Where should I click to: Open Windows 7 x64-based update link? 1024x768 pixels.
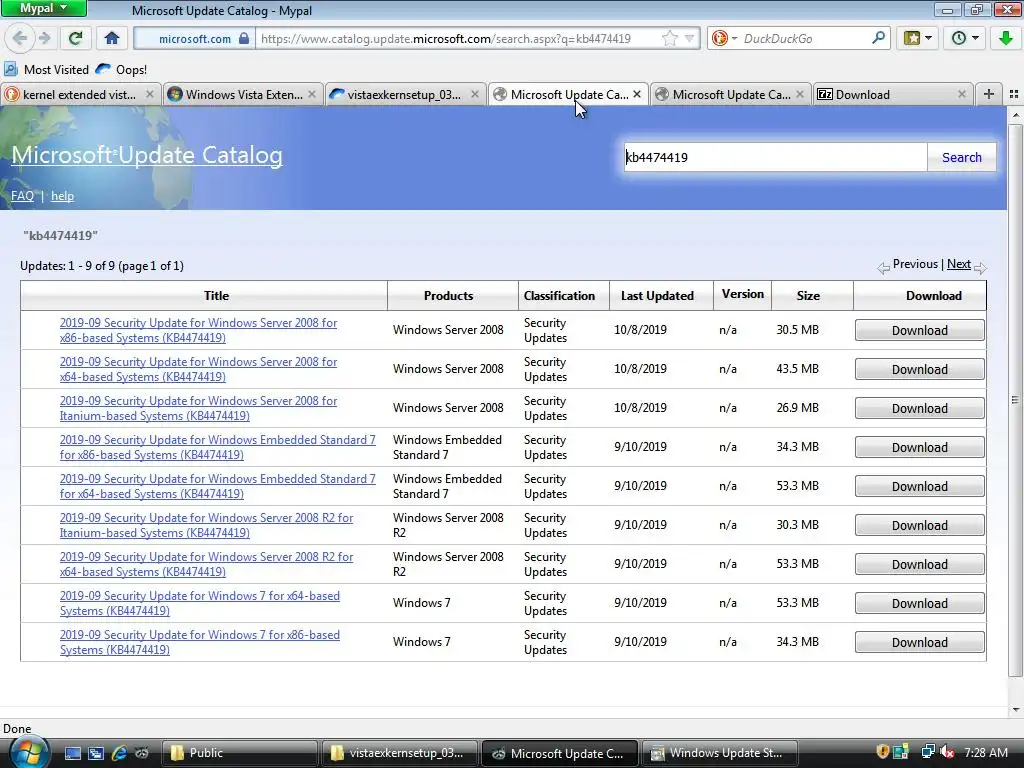point(200,603)
